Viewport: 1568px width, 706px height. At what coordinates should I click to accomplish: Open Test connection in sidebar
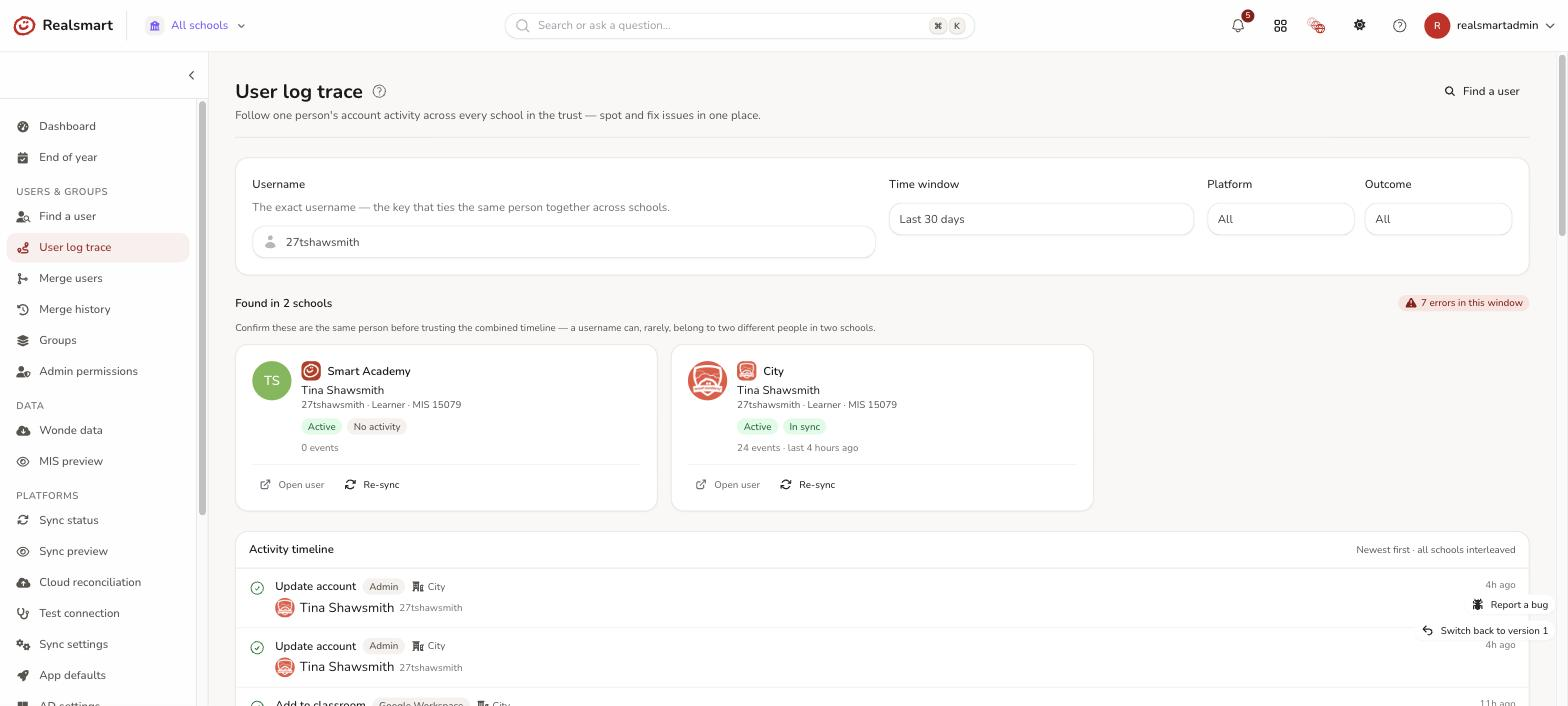tap(97, 613)
